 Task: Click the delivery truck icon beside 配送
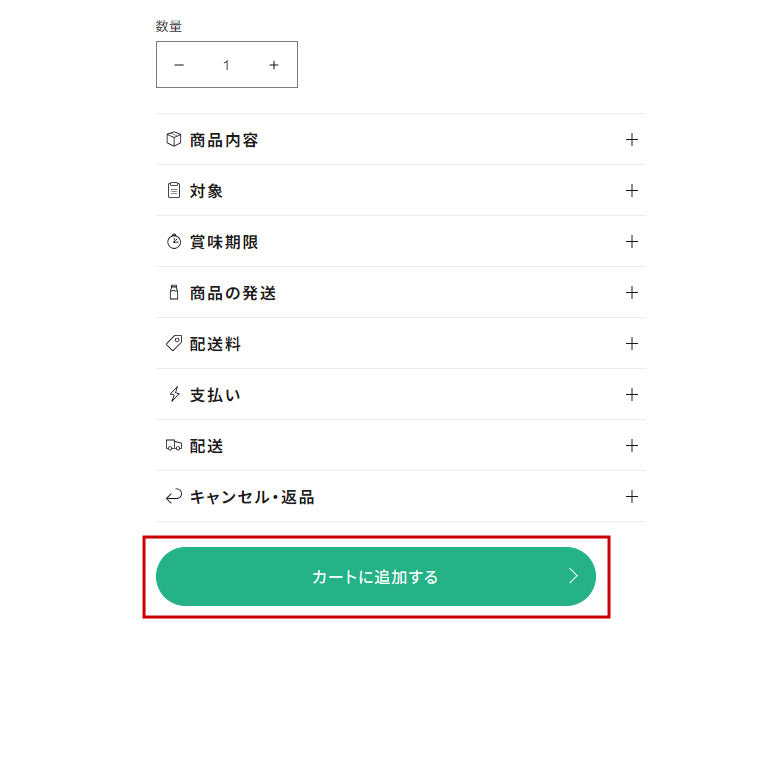pos(174,446)
